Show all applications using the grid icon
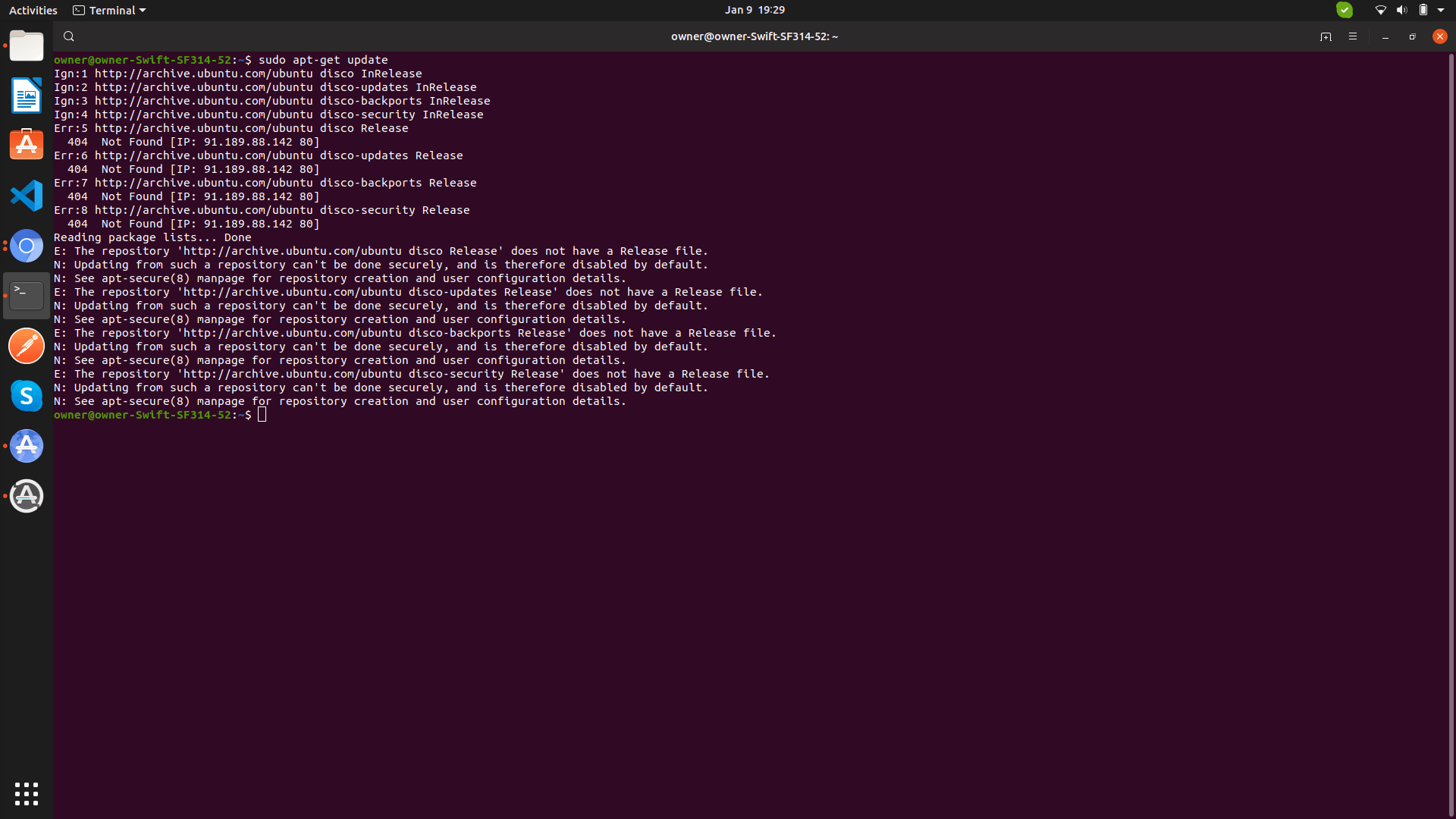The width and height of the screenshot is (1456, 819). click(x=27, y=793)
